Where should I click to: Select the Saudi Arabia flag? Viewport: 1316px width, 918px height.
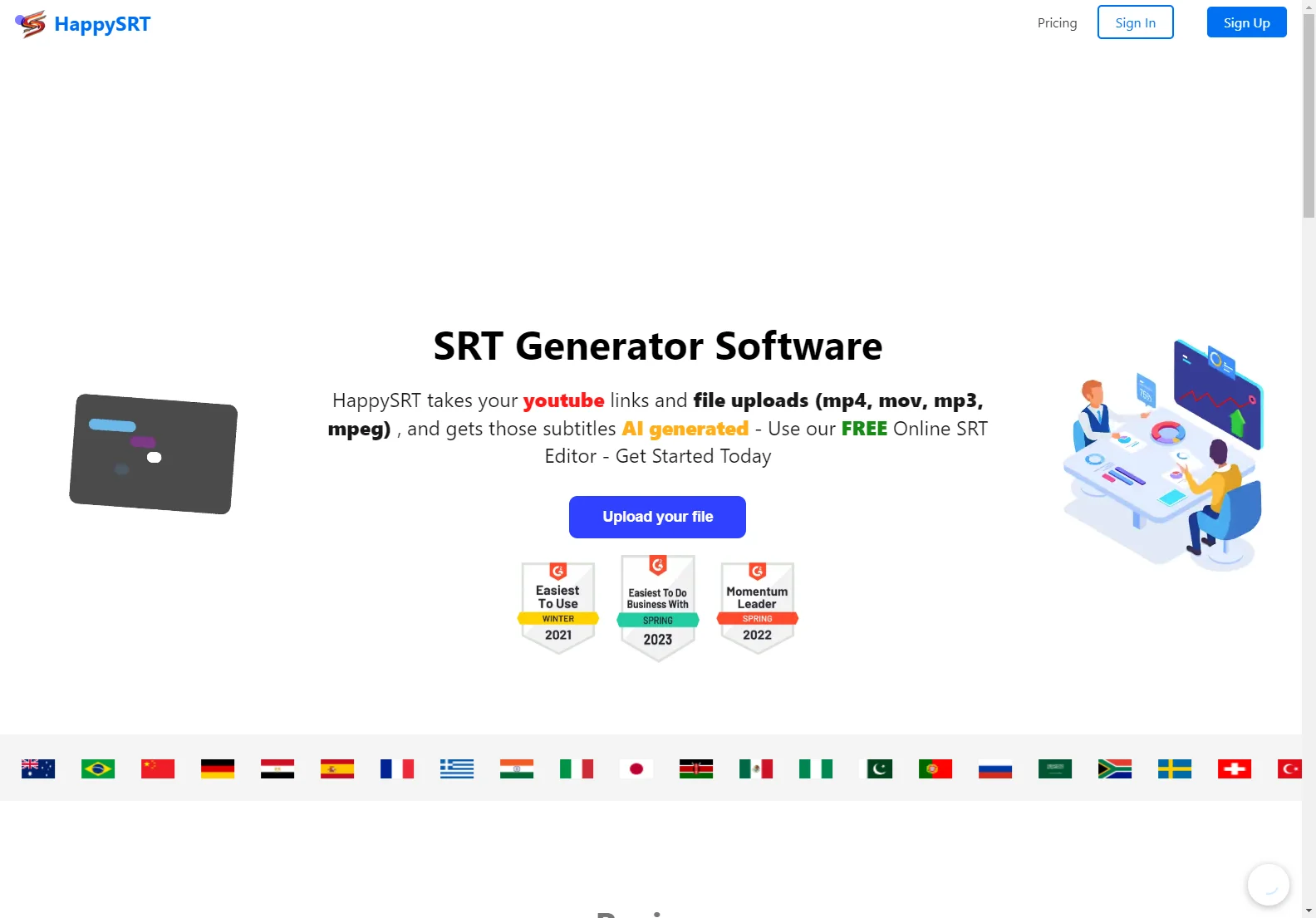1055,768
